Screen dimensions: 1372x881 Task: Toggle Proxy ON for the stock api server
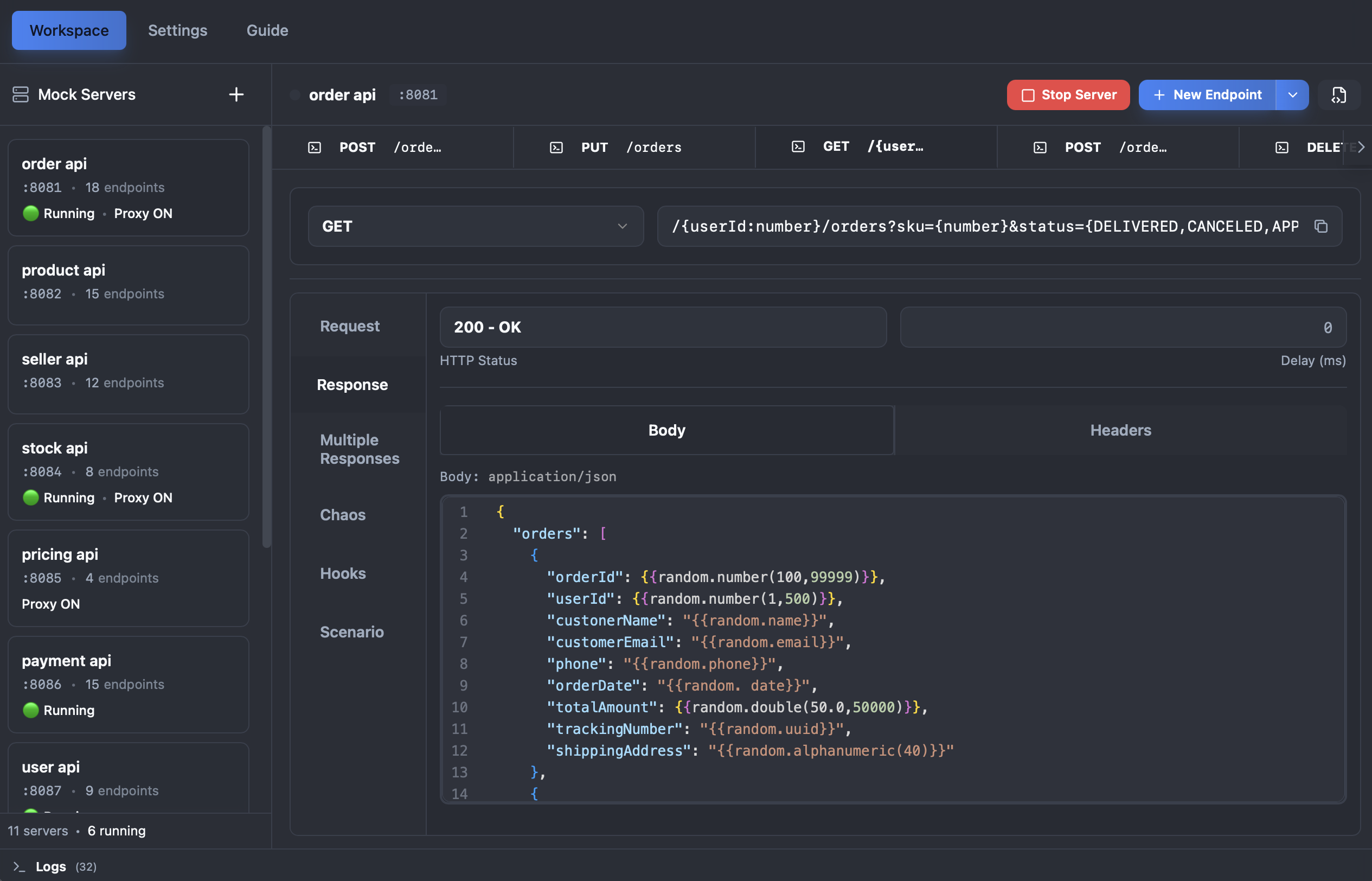click(x=144, y=497)
